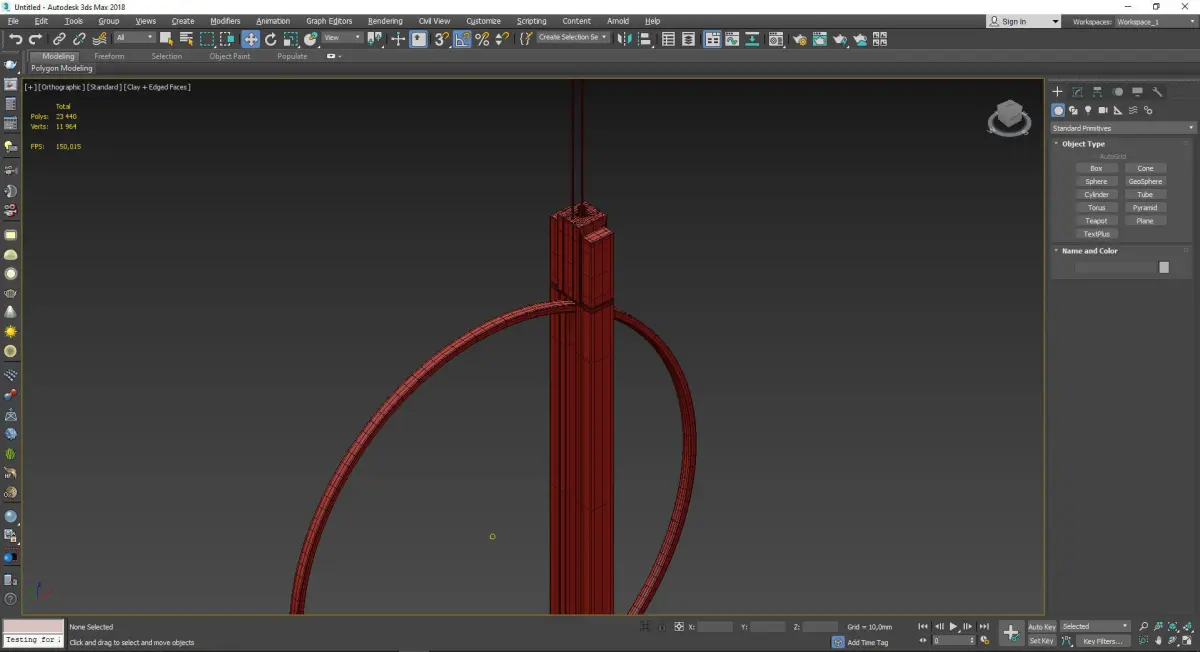1200x652 pixels.
Task: Click the object name field
Action: pos(1115,267)
